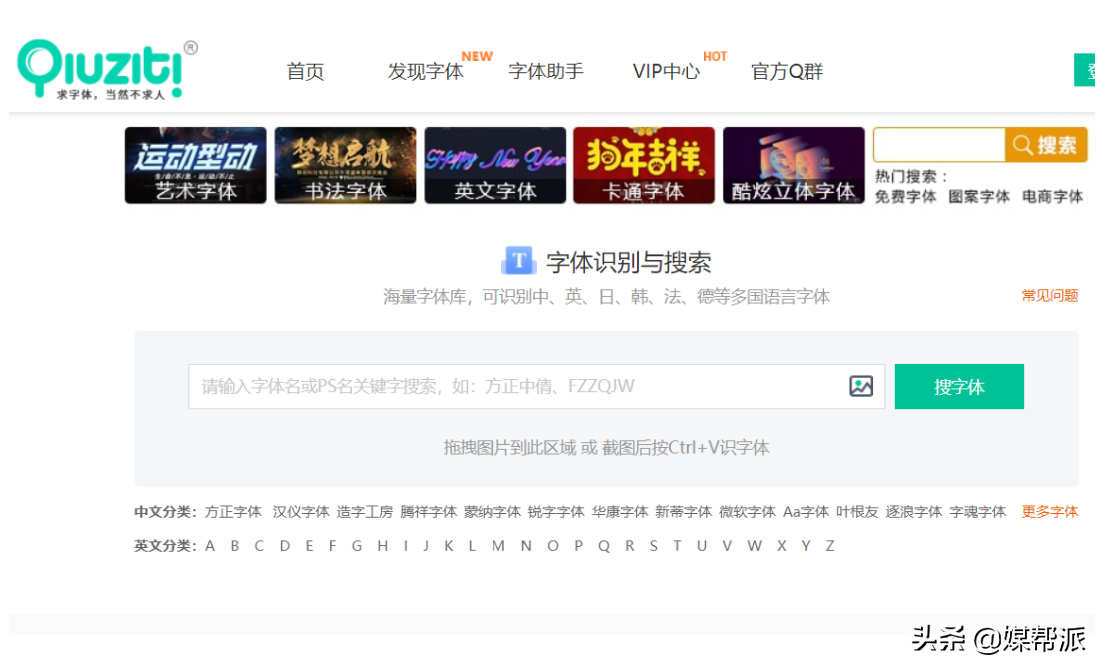This screenshot has height=672, width=1105.
Task: Open the 常见问题 link
Action: [1050, 296]
